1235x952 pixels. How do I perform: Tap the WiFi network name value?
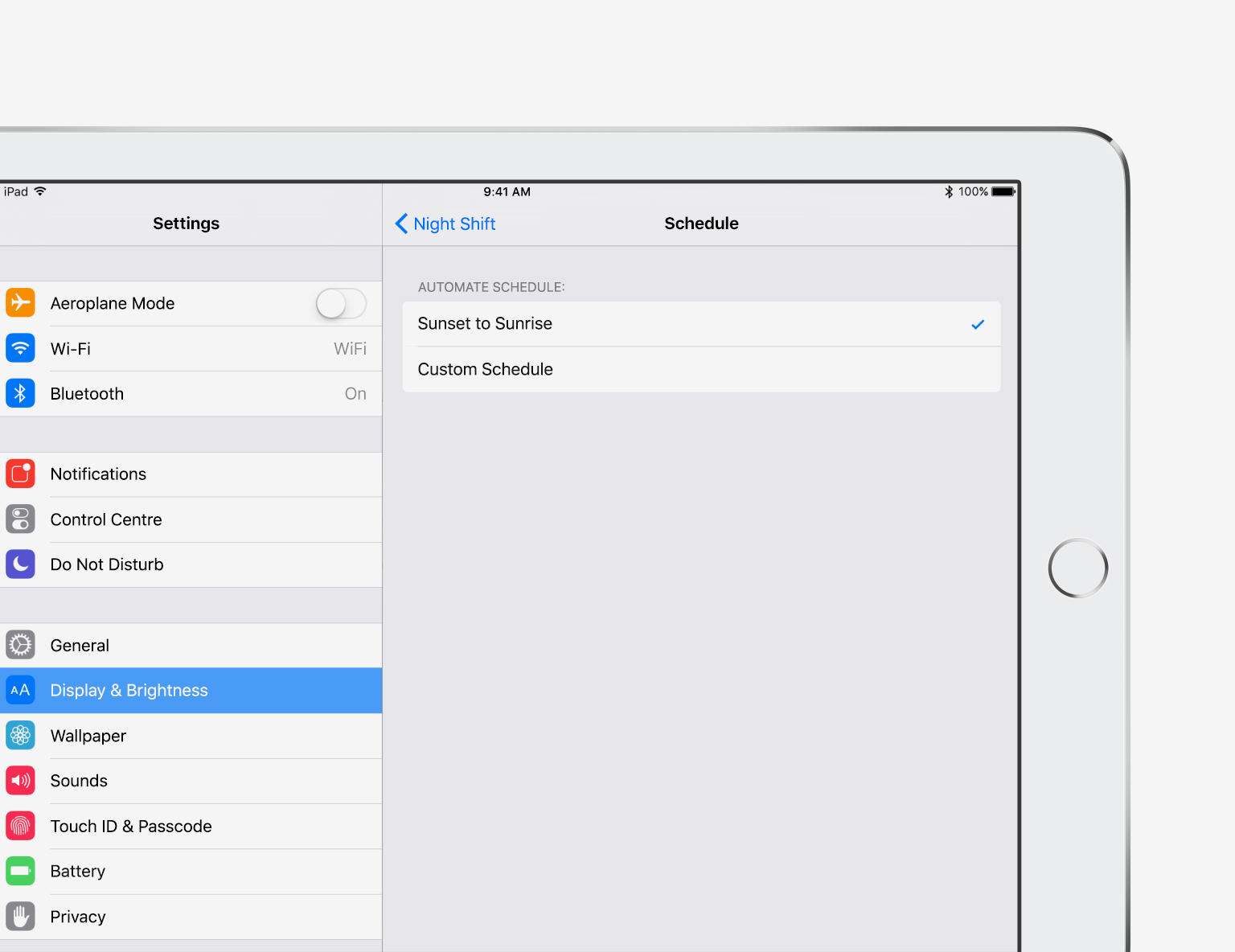click(x=351, y=348)
